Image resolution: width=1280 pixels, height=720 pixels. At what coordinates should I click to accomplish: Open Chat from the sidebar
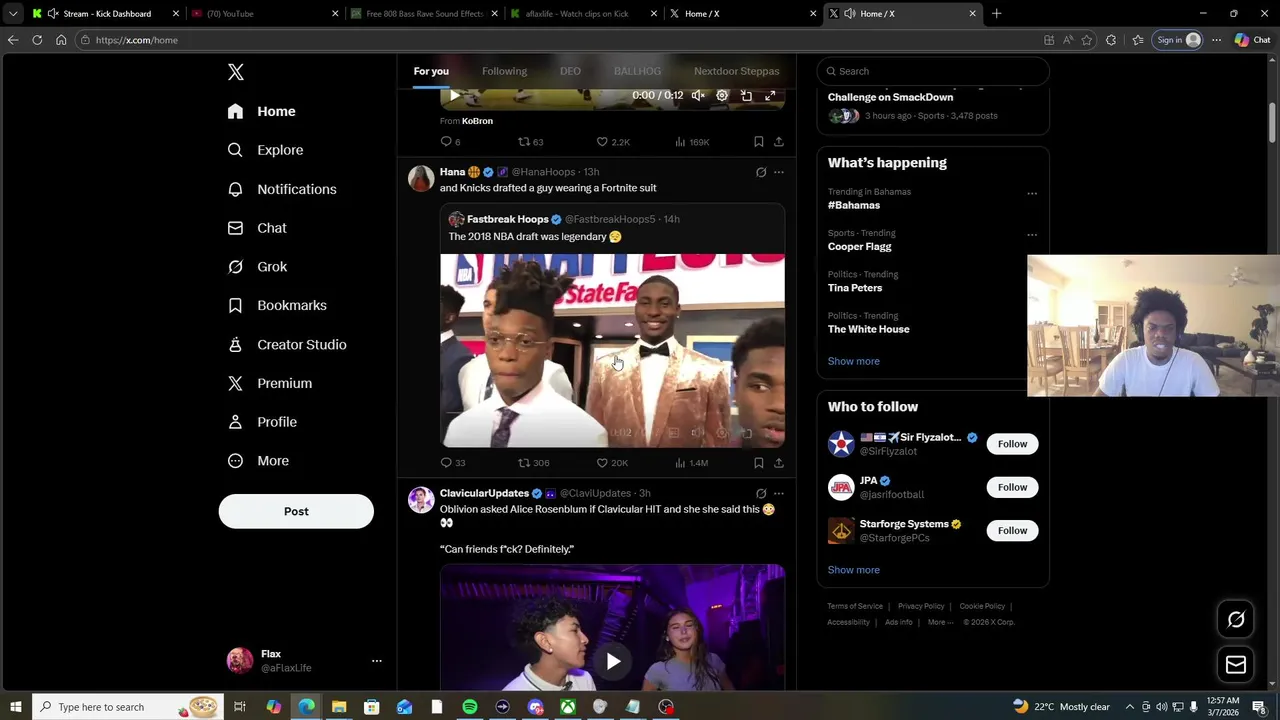point(257,228)
